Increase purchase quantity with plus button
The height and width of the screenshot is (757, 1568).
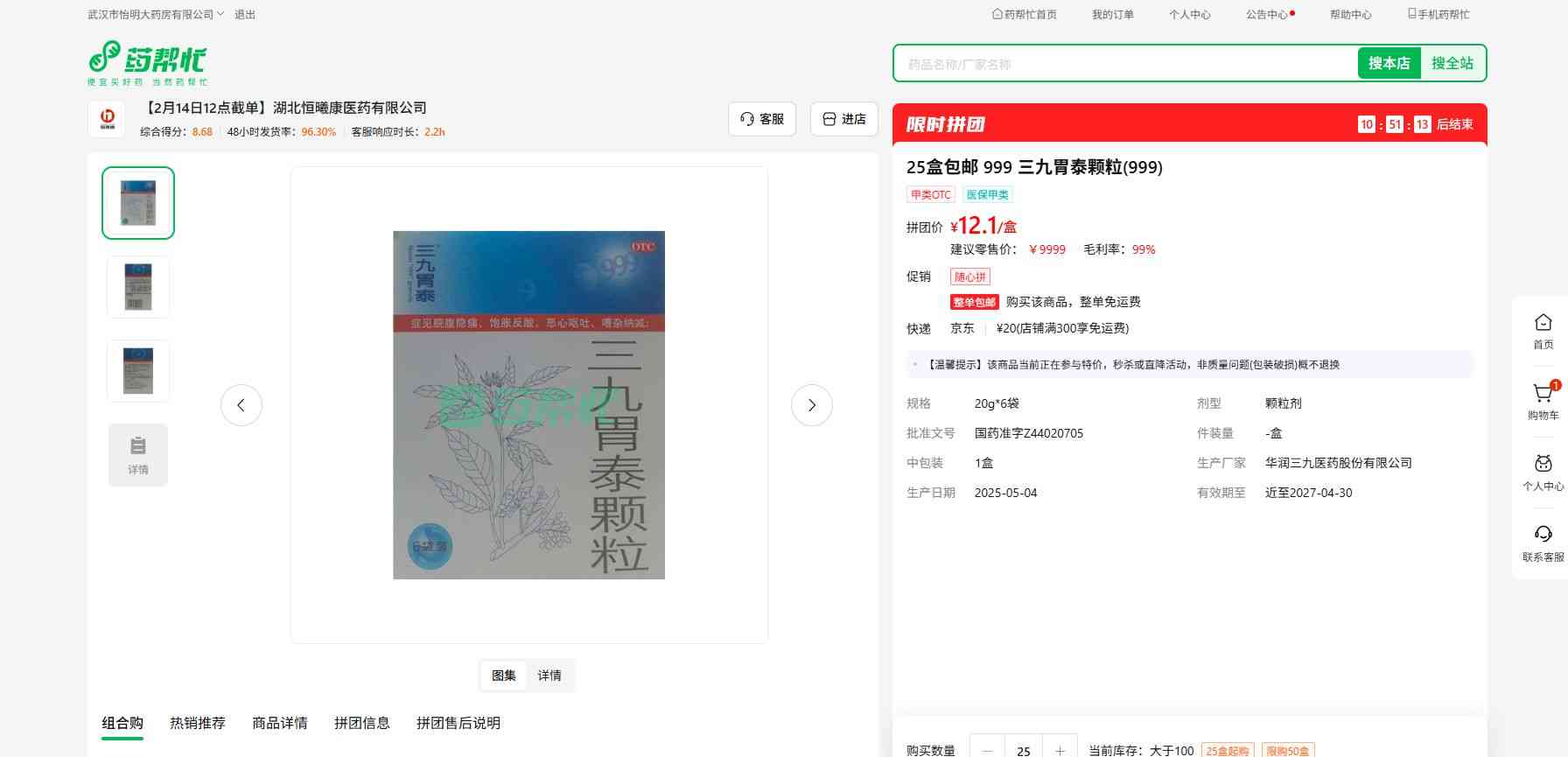tap(1060, 750)
